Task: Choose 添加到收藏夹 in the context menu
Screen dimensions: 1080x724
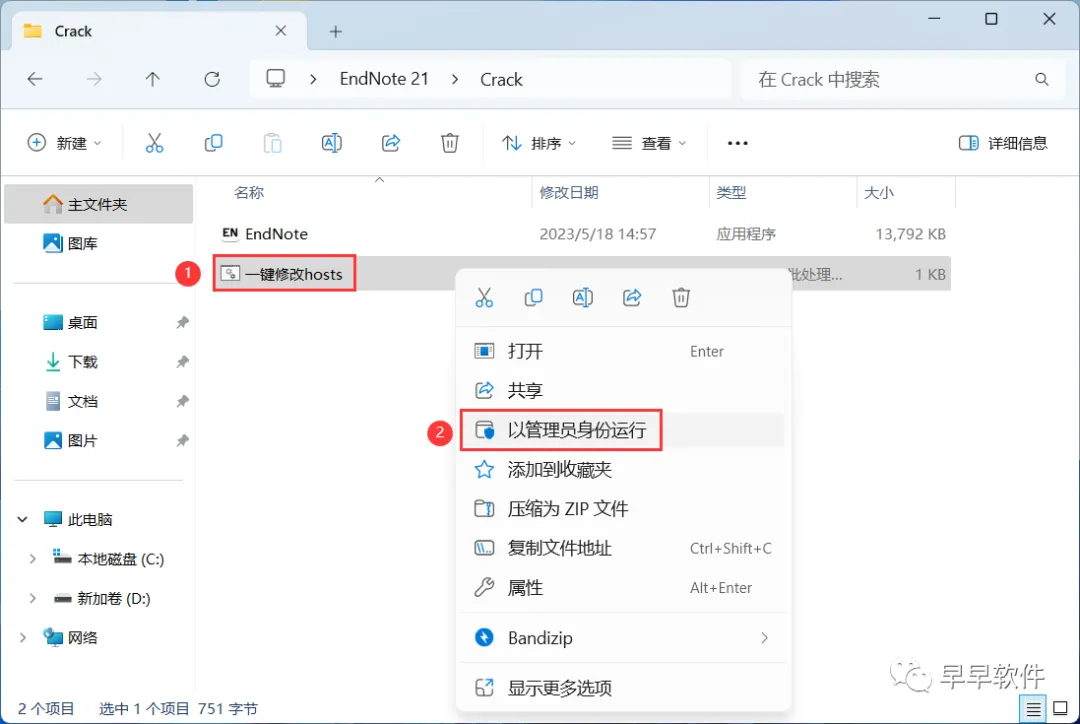Action: coord(623,470)
